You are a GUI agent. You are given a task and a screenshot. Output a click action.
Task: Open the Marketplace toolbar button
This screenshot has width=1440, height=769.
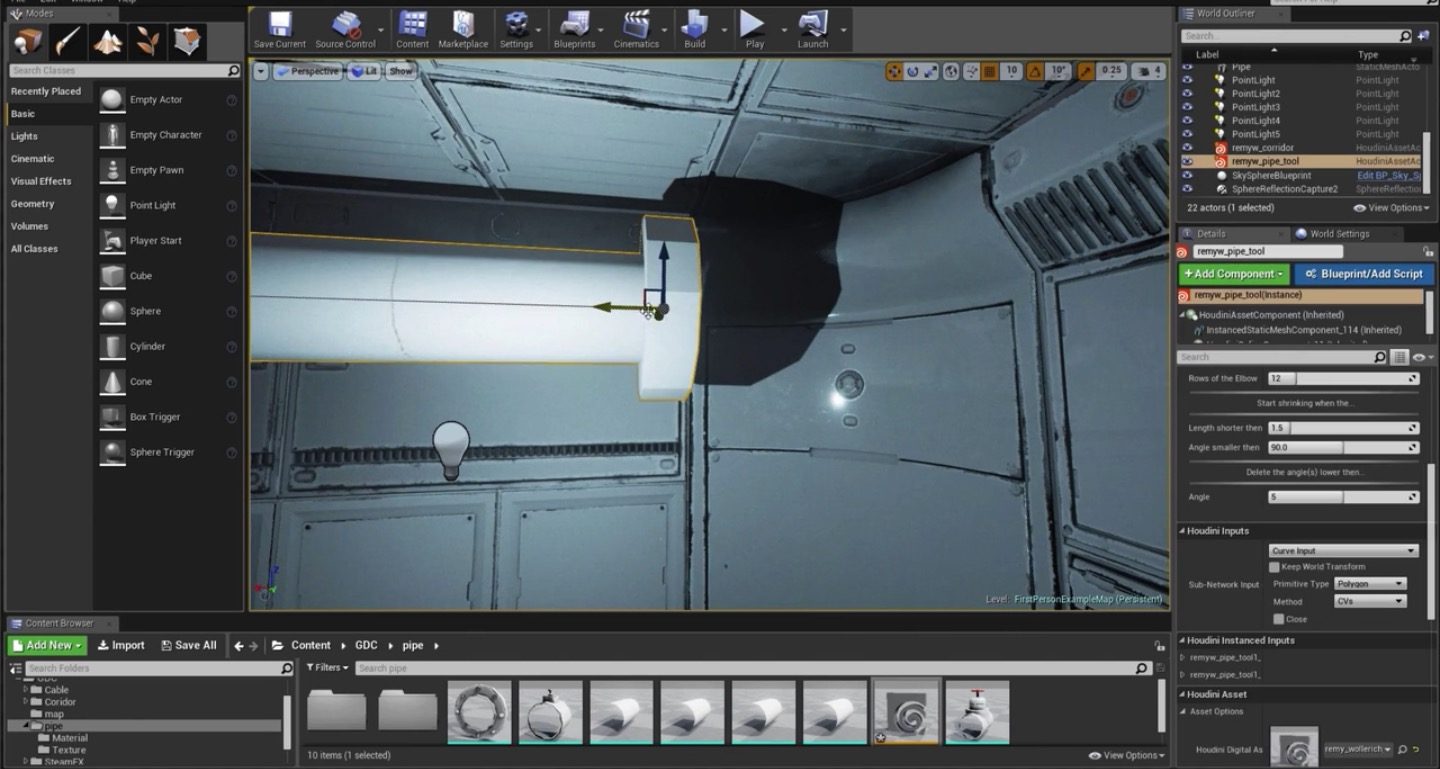tap(463, 29)
